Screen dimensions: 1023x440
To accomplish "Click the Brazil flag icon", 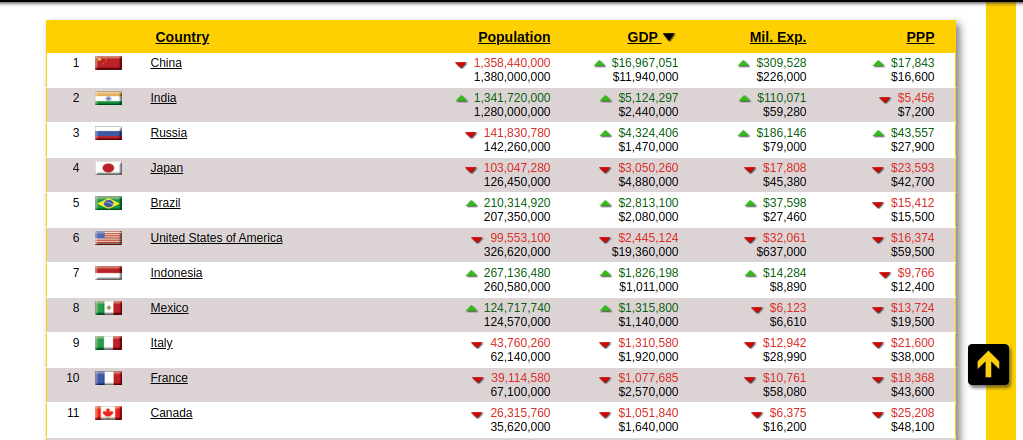I will pyautogui.click(x=108, y=203).
